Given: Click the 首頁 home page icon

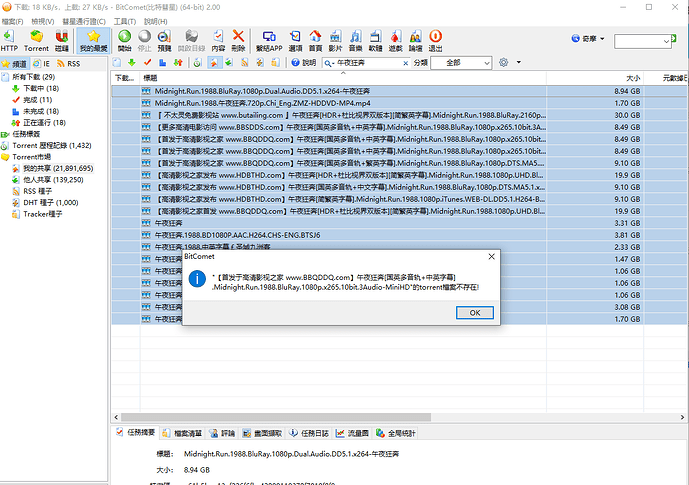Looking at the screenshot, I should point(315,40).
